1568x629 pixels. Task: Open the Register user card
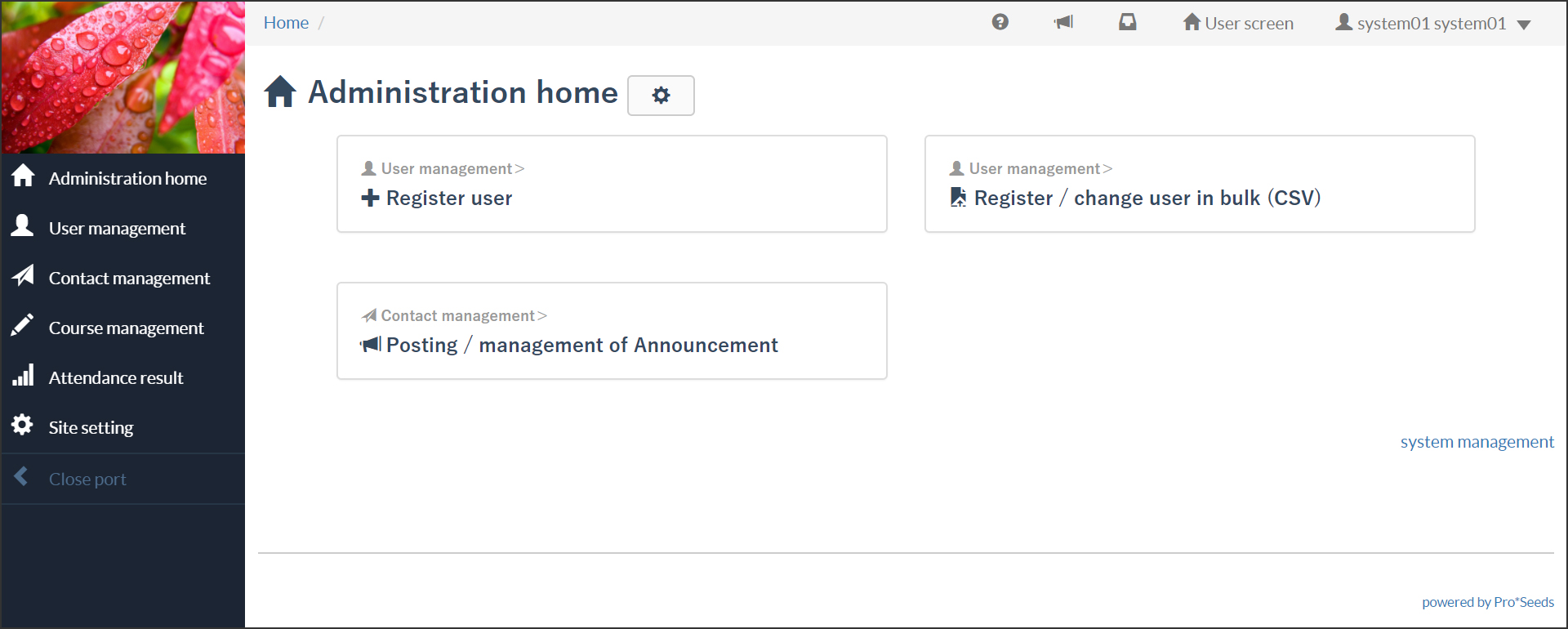tap(612, 184)
